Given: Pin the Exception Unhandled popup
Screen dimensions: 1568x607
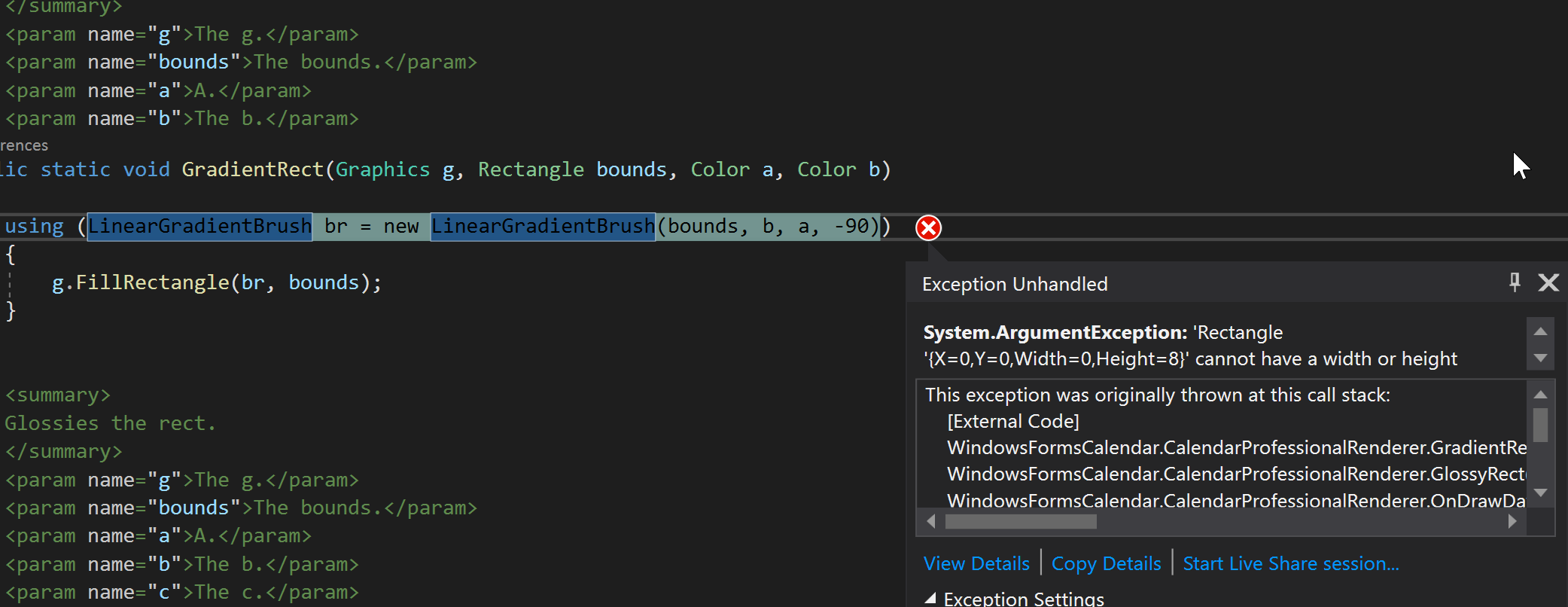Looking at the screenshot, I should 1515,282.
